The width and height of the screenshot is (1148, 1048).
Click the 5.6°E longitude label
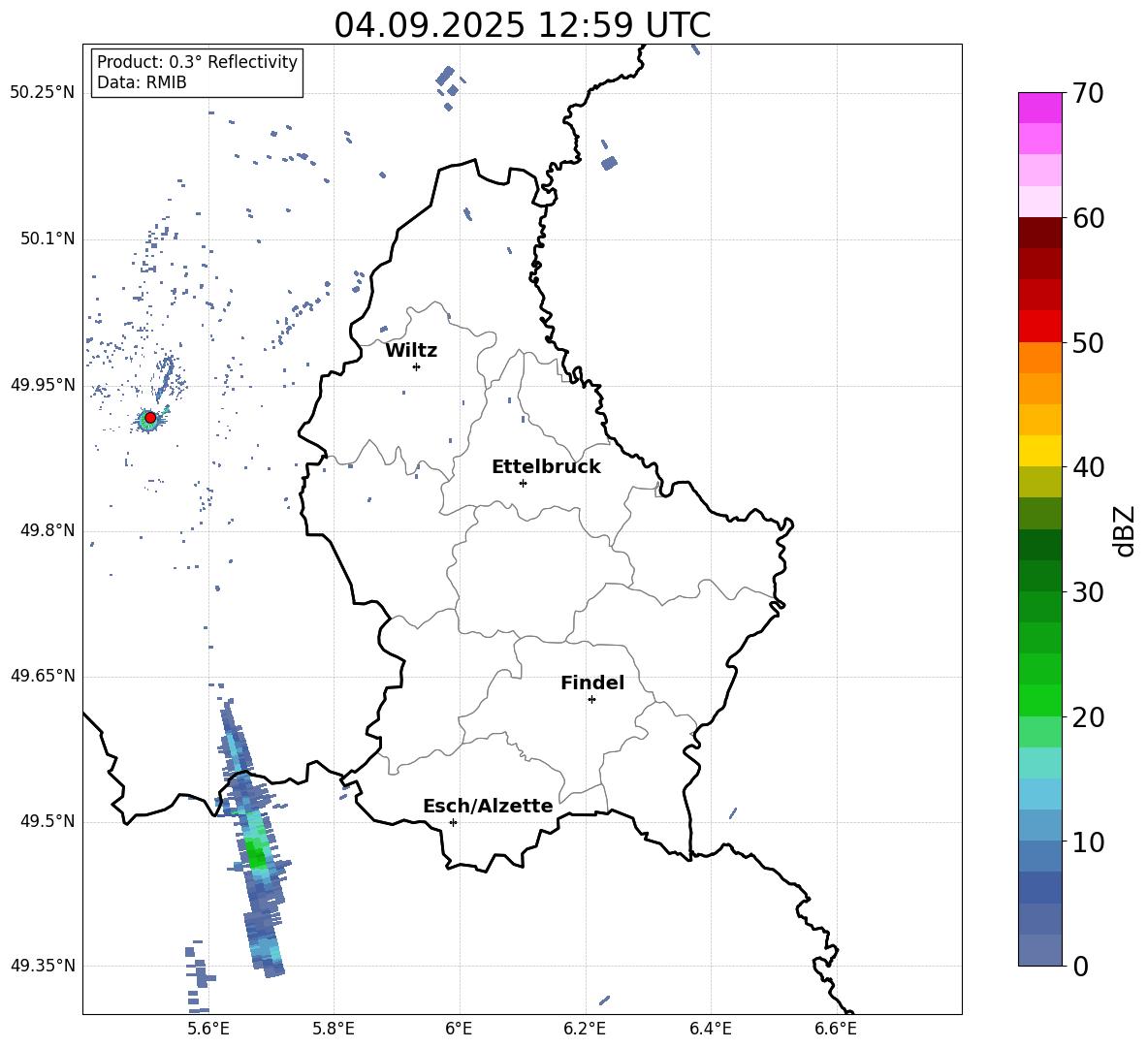[208, 1029]
